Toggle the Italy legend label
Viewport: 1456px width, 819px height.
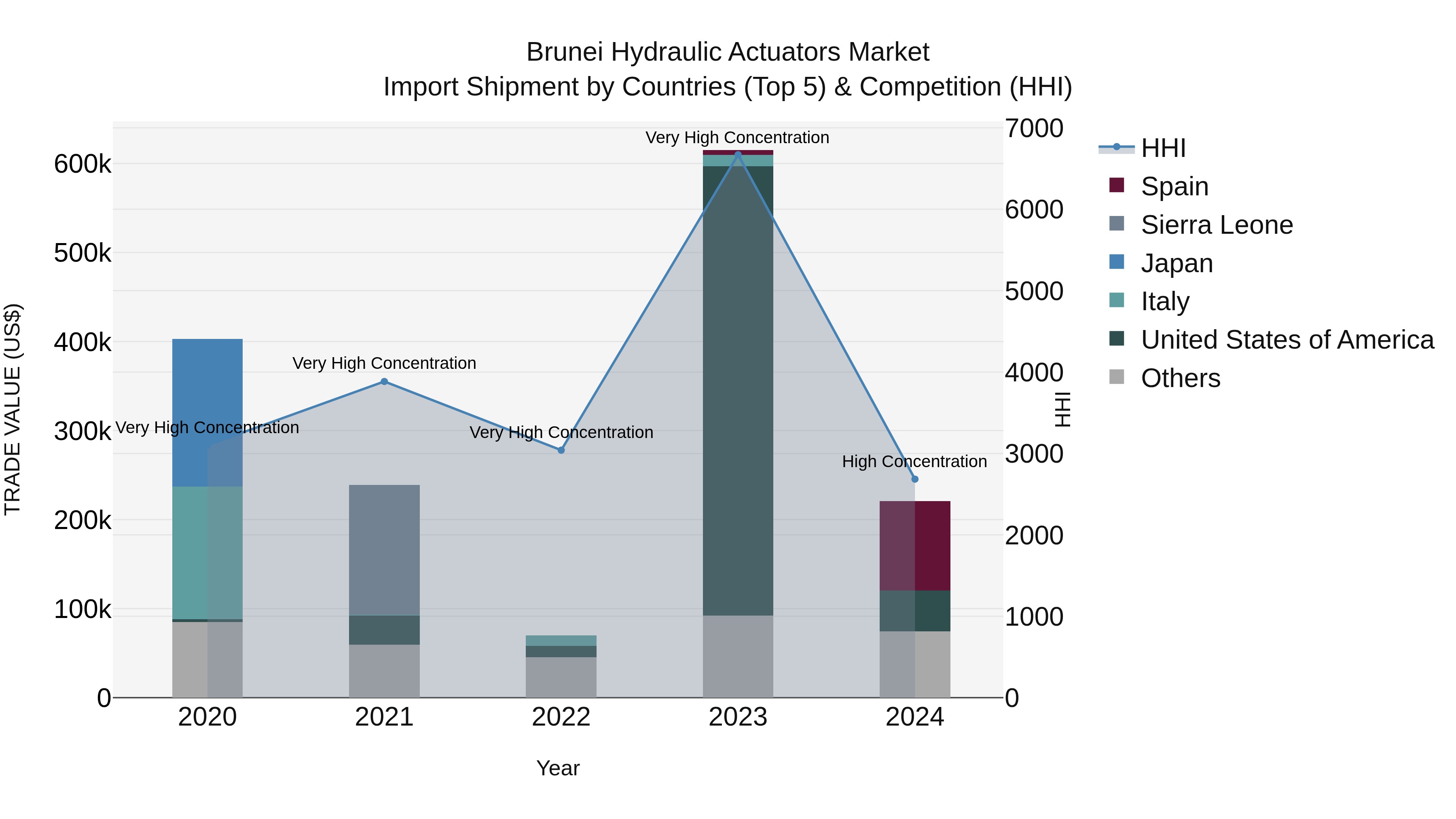[x=1165, y=301]
